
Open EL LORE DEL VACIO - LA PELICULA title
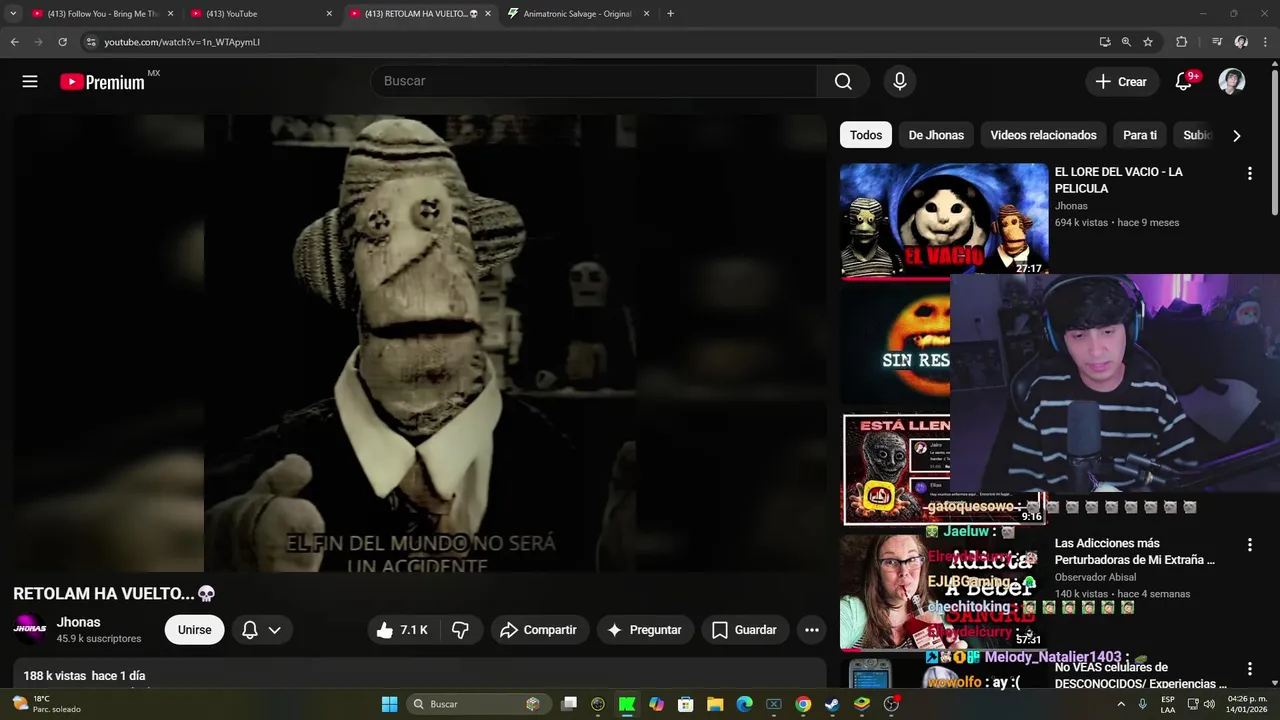point(1119,180)
